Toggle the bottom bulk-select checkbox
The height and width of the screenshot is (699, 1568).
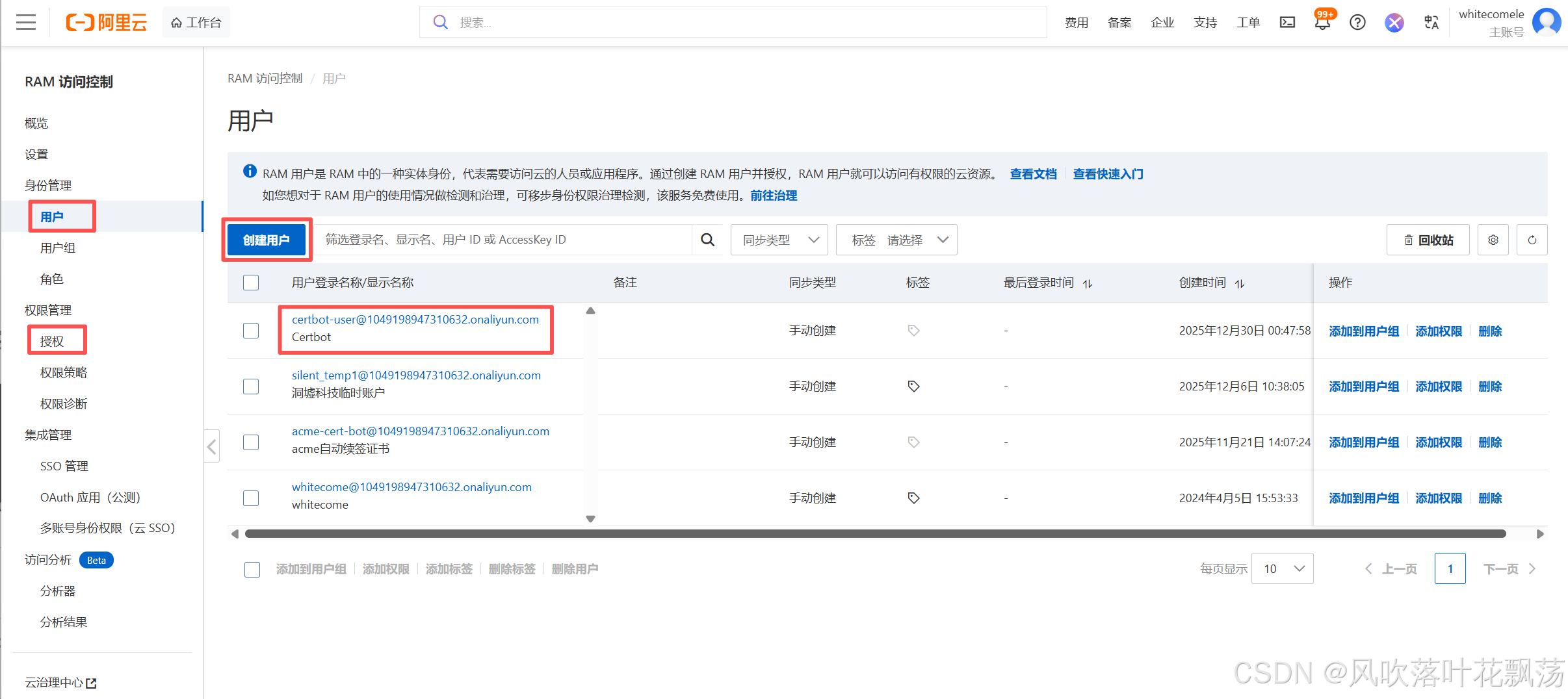click(x=252, y=570)
